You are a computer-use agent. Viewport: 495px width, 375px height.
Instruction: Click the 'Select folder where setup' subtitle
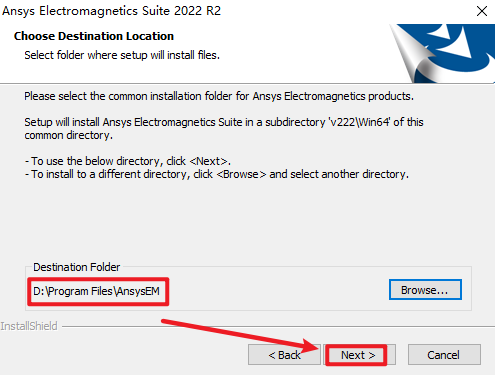(122, 55)
